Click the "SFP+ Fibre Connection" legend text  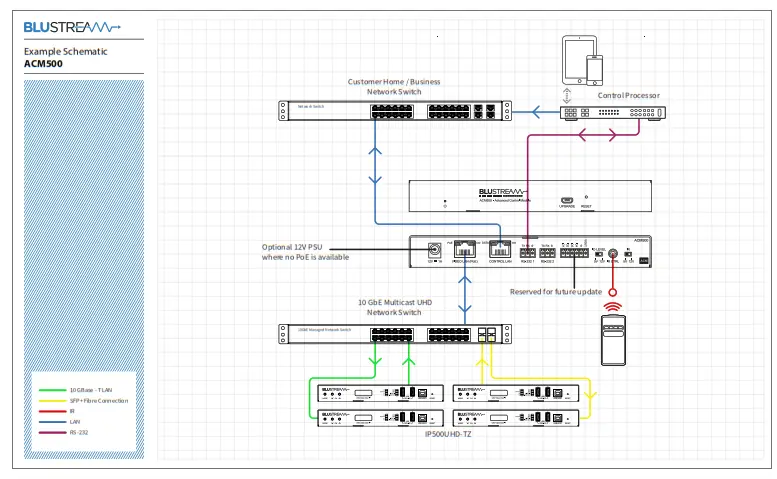99,401
